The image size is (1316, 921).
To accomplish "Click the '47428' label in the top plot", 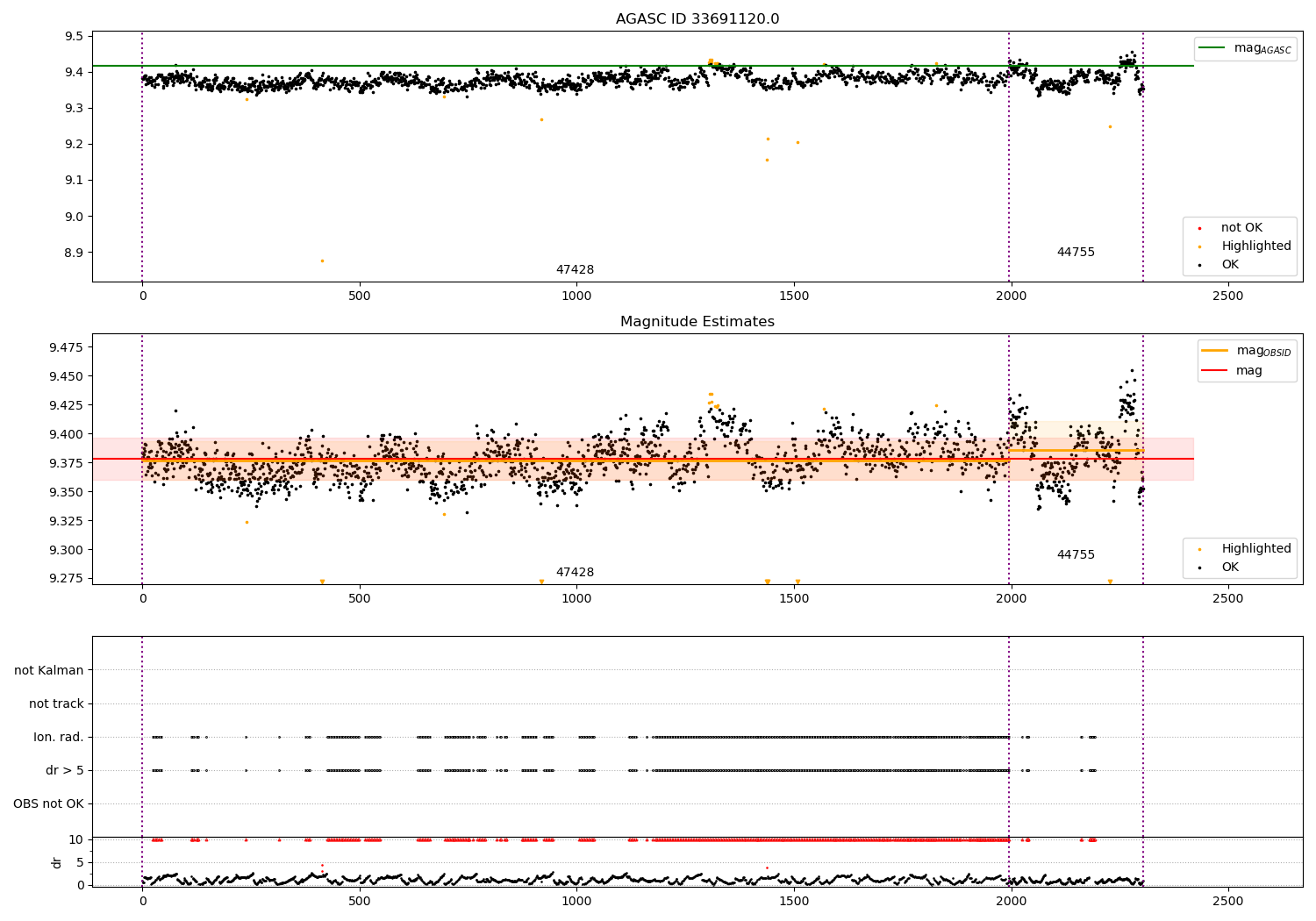I will point(575,270).
